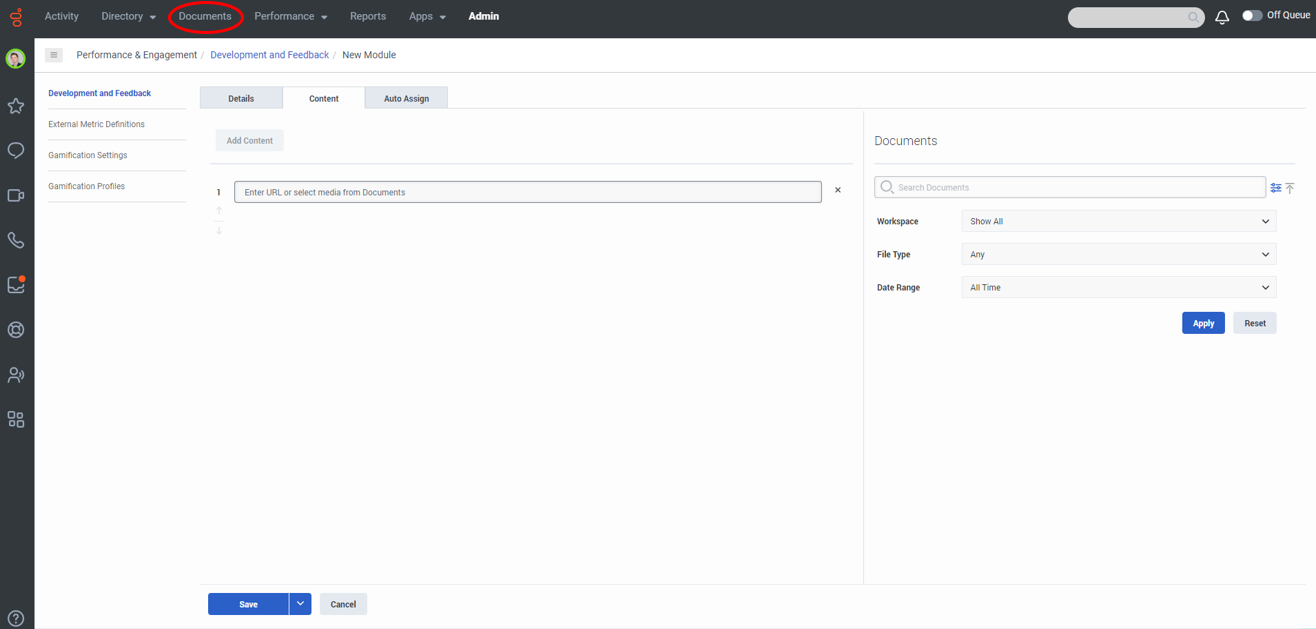Image resolution: width=1316 pixels, height=629 pixels.
Task: Open the Date Range All Time dropdown
Action: tap(1119, 287)
